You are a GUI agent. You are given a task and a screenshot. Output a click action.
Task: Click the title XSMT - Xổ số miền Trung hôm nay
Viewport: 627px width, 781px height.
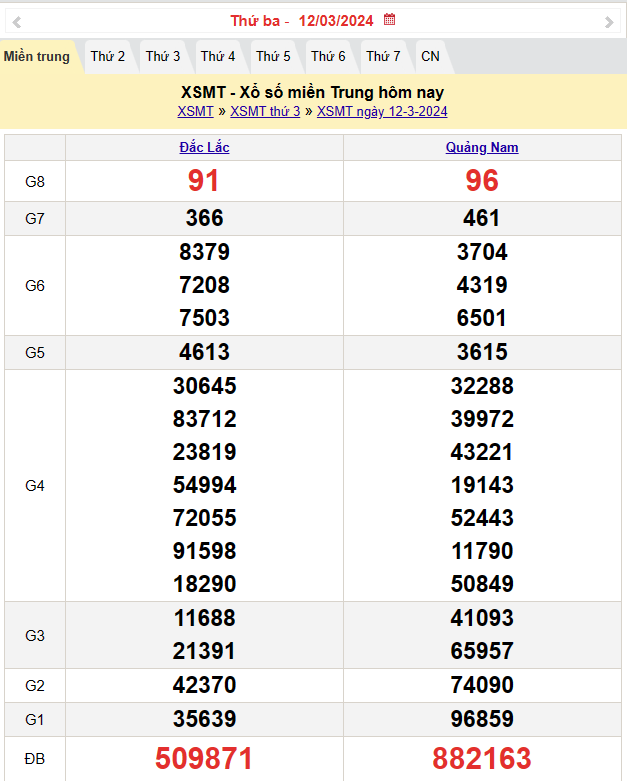click(312, 93)
